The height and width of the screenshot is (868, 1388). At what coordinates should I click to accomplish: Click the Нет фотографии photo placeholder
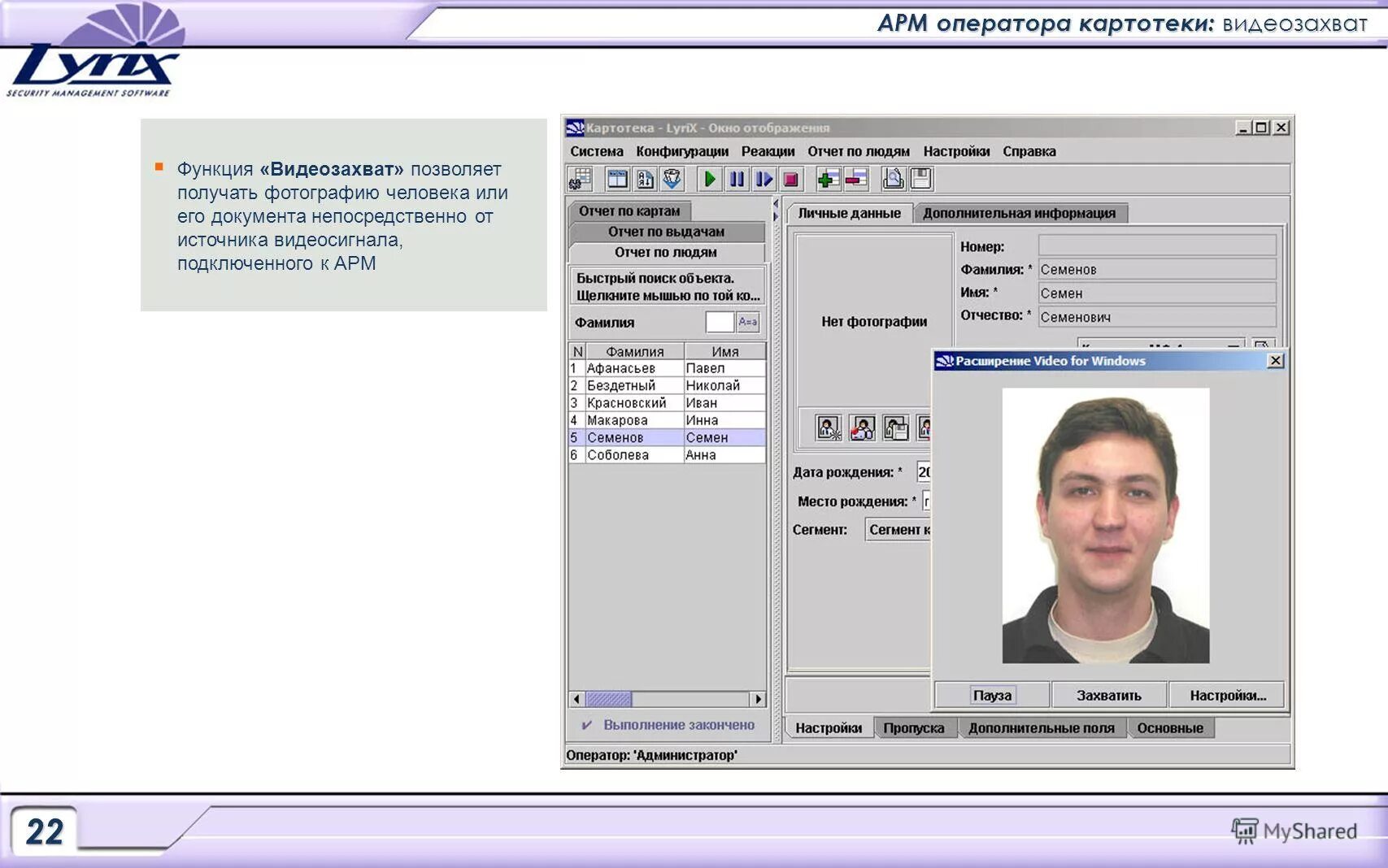873,321
